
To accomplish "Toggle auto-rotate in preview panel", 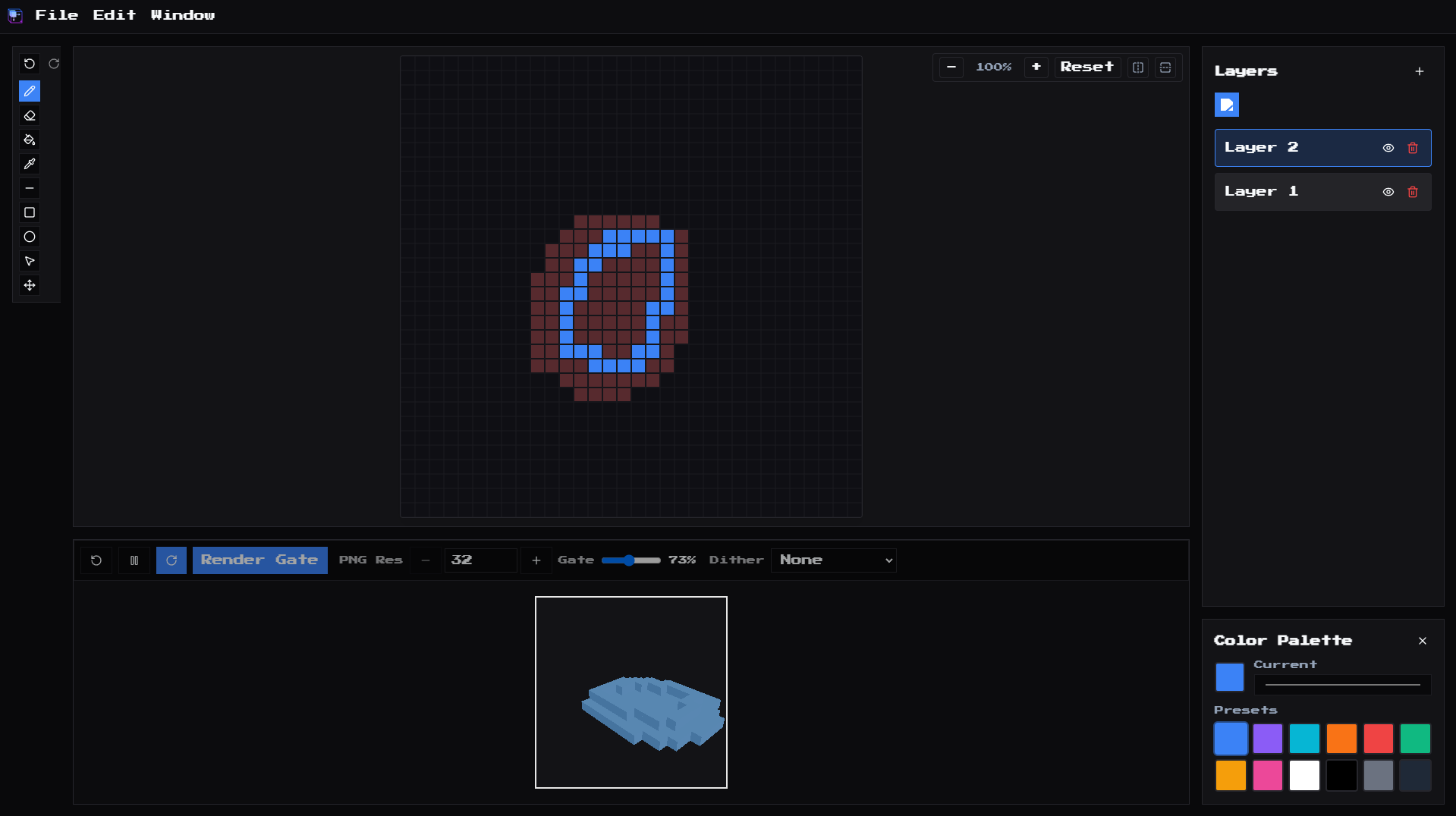I will click(171, 560).
